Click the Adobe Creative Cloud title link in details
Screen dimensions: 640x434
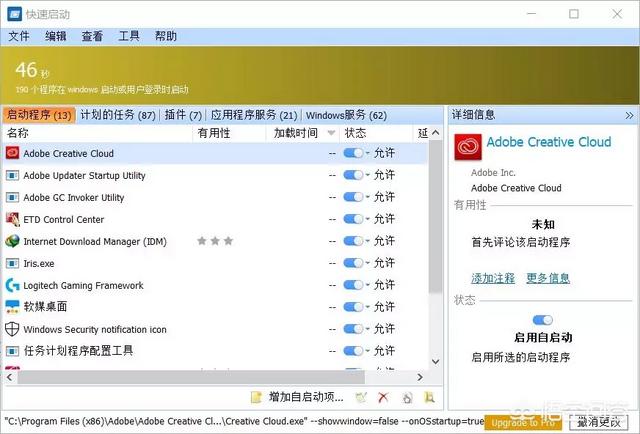549,142
